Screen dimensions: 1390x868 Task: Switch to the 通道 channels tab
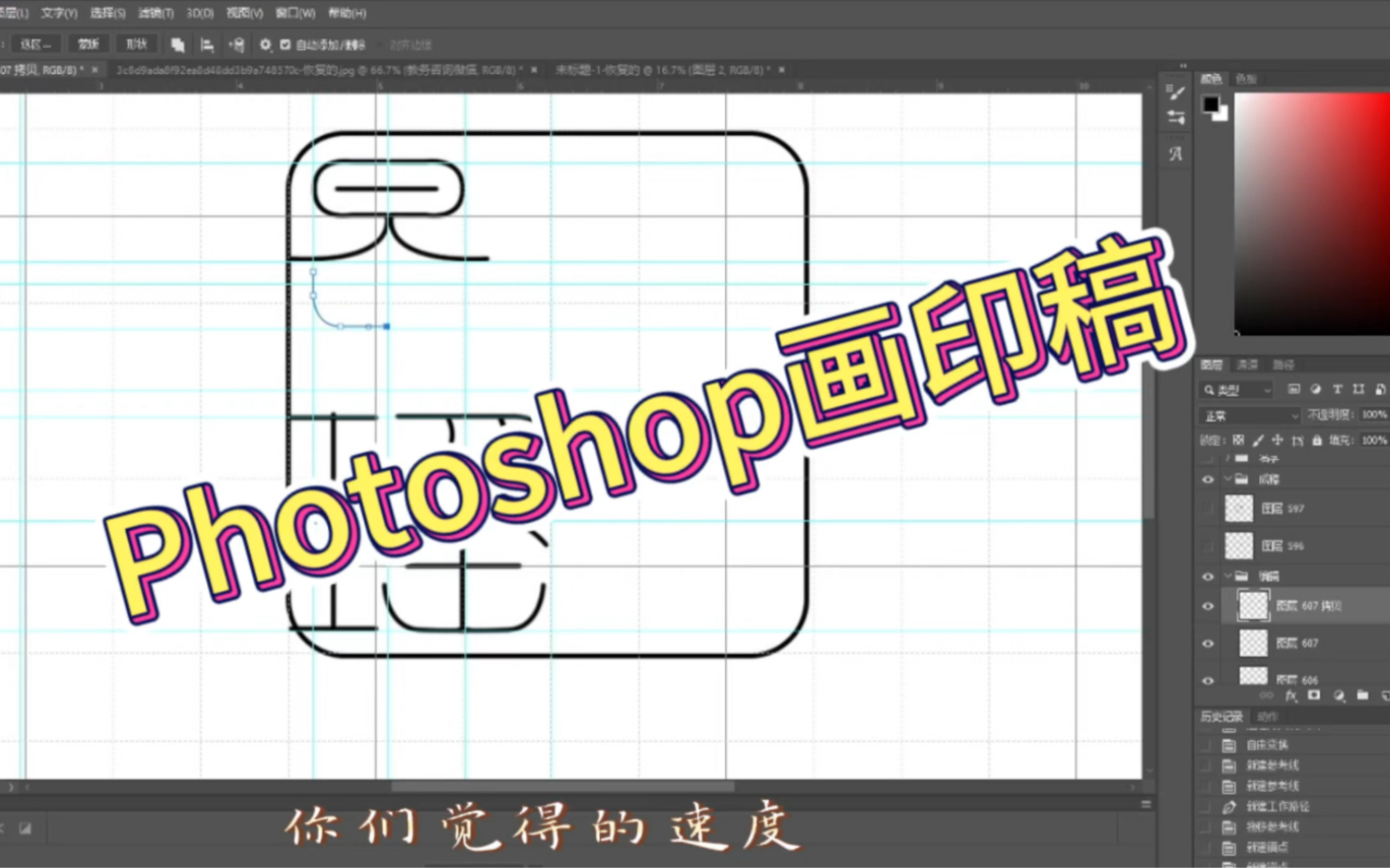point(1247,365)
